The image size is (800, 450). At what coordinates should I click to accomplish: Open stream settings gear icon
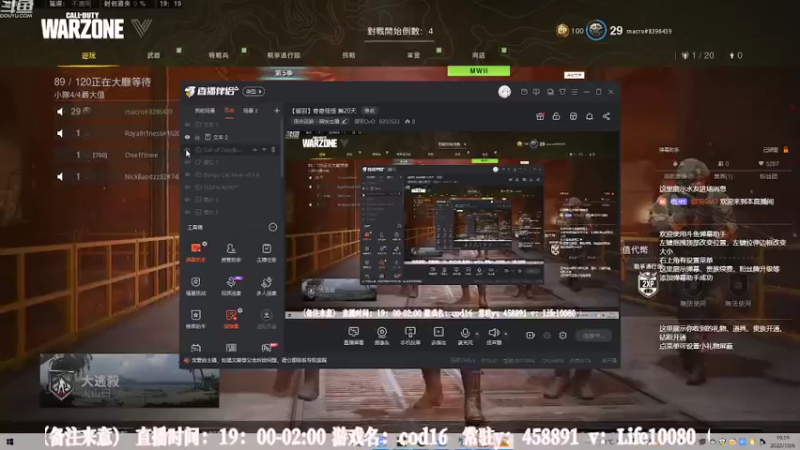pos(563,335)
